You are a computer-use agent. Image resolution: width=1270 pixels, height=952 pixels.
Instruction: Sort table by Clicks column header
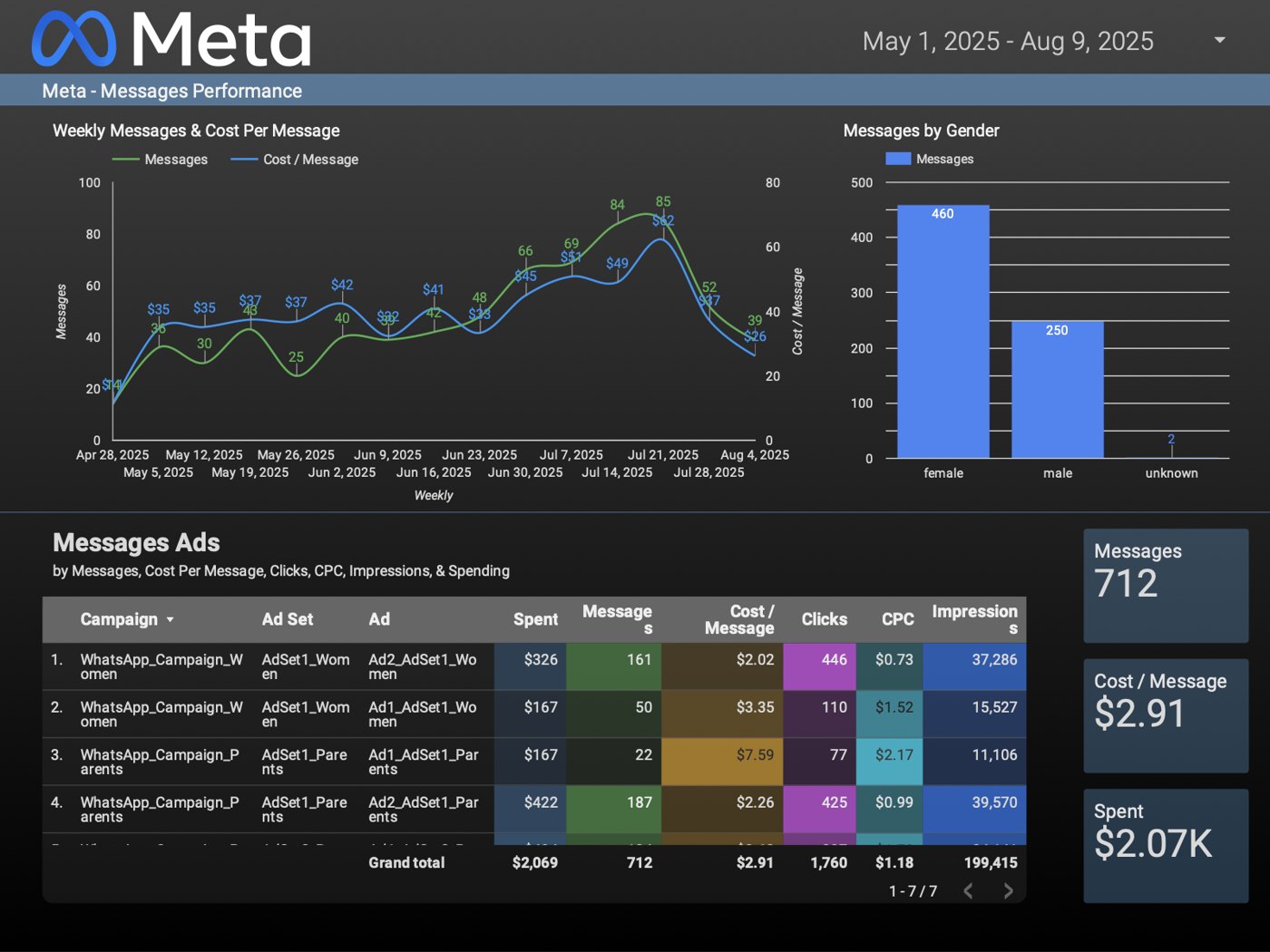click(x=824, y=620)
